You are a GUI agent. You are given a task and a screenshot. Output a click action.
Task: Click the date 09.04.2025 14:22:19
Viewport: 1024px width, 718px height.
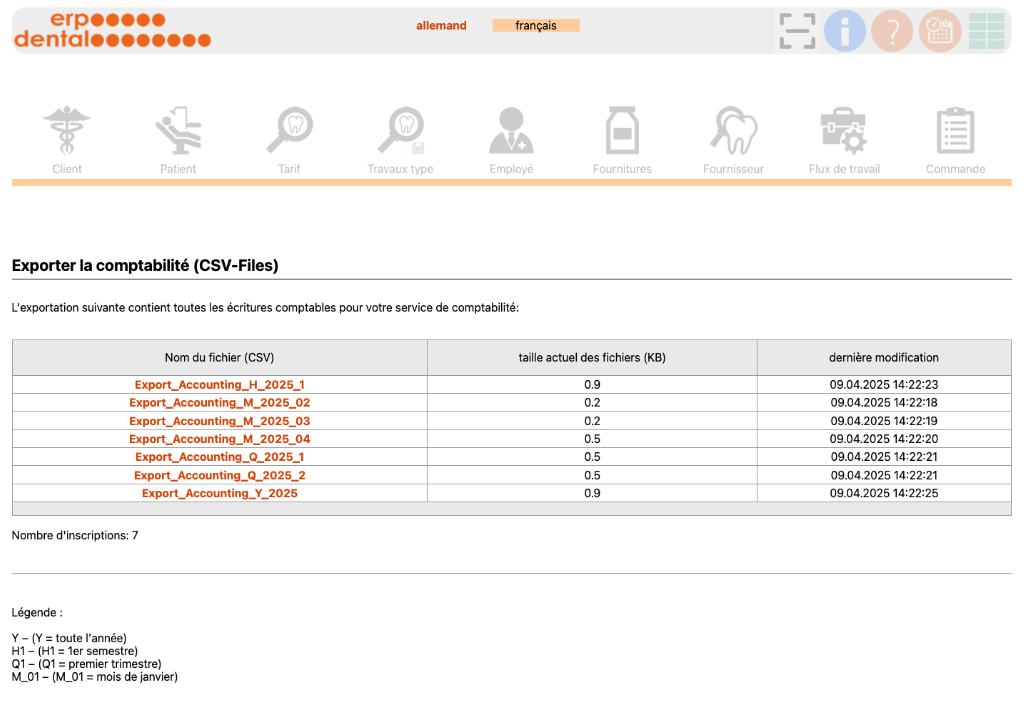click(x=884, y=421)
